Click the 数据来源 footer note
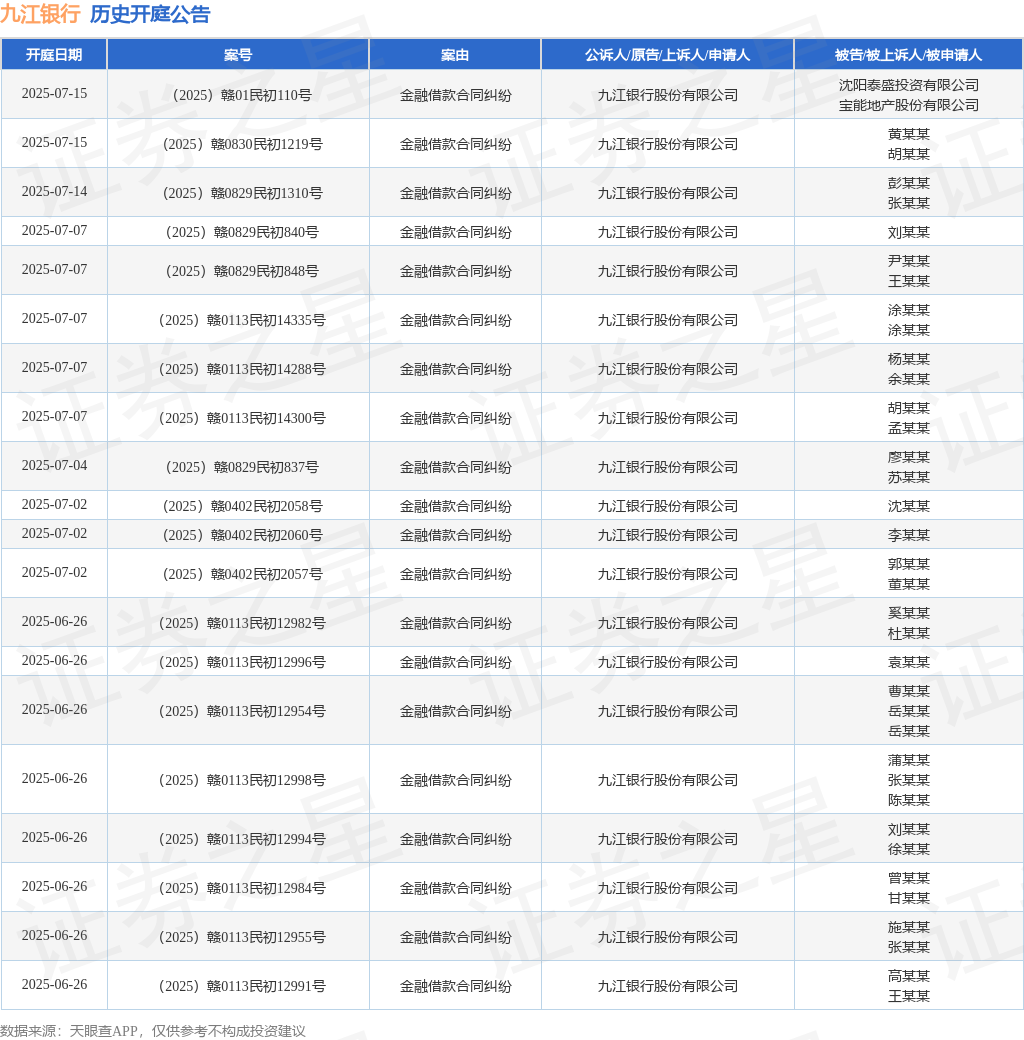Screen dimensions: 1024x1040 (x=153, y=1031)
